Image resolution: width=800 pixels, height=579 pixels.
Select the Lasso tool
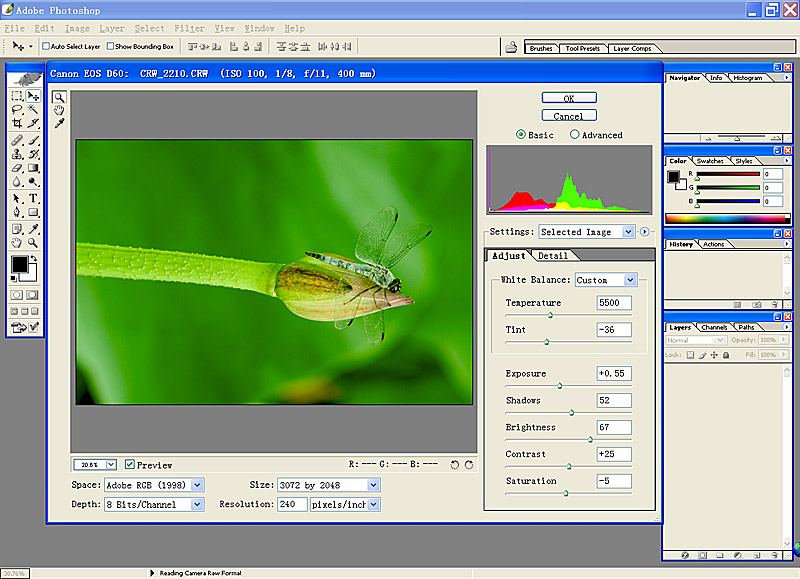[x=17, y=110]
